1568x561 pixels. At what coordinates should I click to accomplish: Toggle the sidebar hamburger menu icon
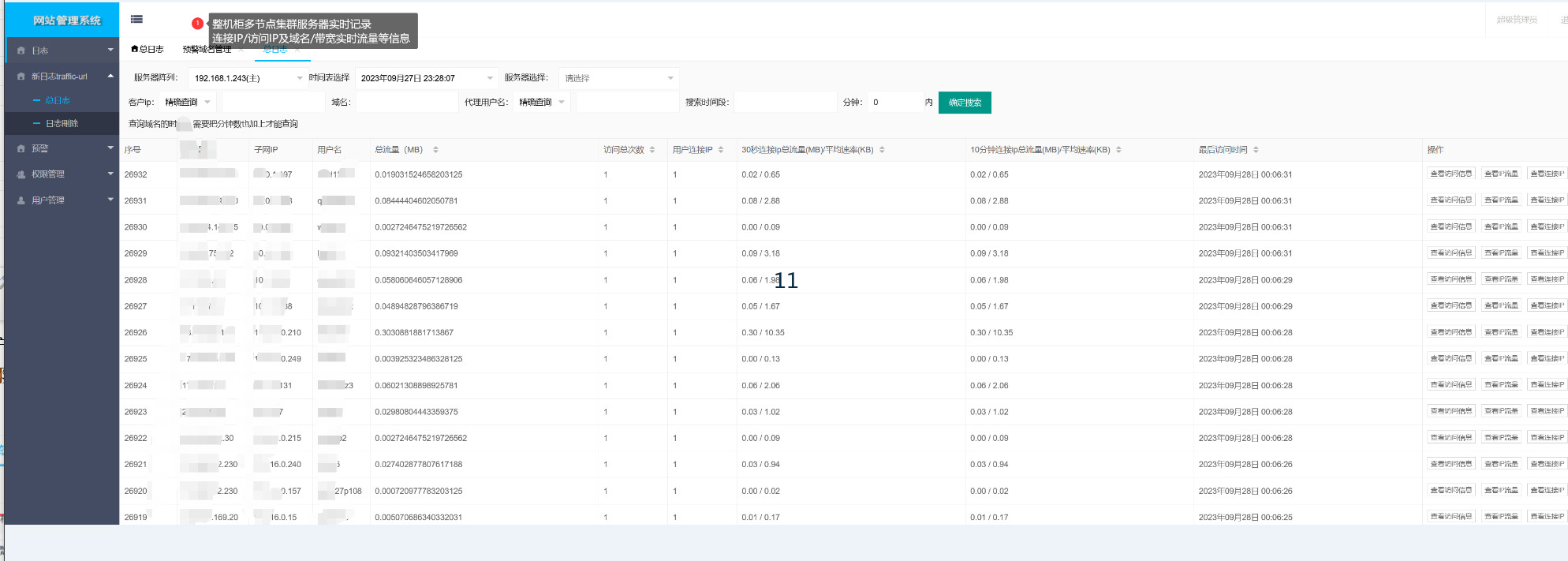pos(136,20)
